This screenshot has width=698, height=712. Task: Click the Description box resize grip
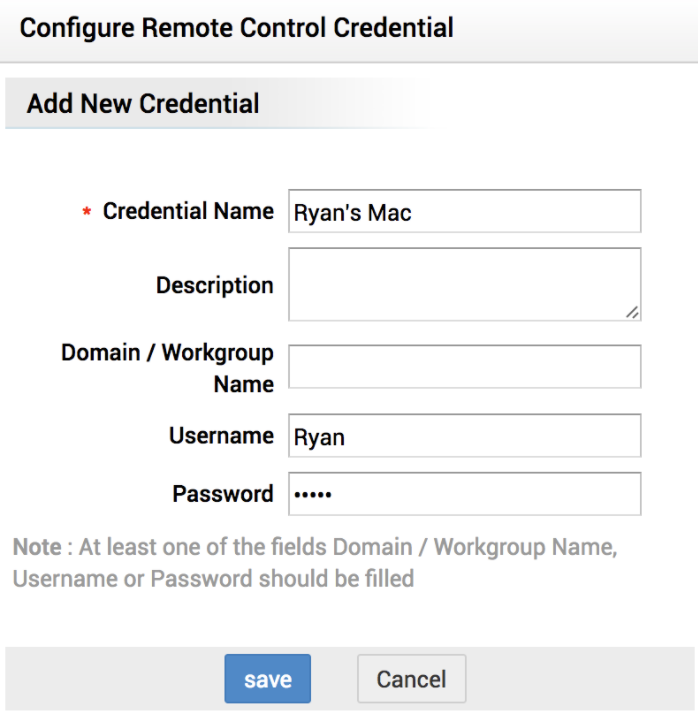tap(632, 312)
